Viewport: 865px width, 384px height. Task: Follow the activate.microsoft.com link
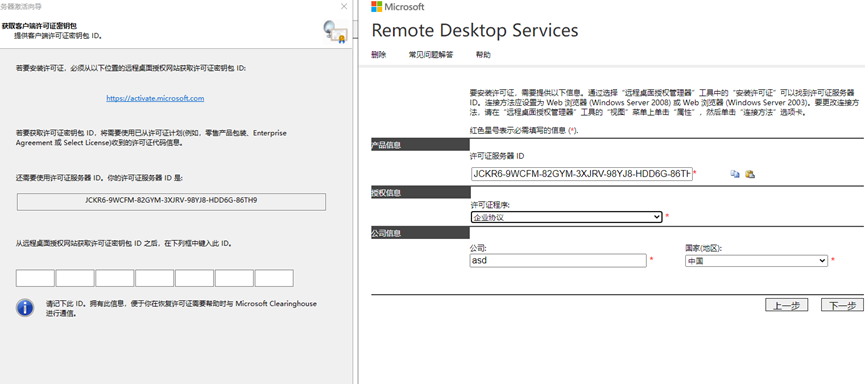click(x=156, y=98)
